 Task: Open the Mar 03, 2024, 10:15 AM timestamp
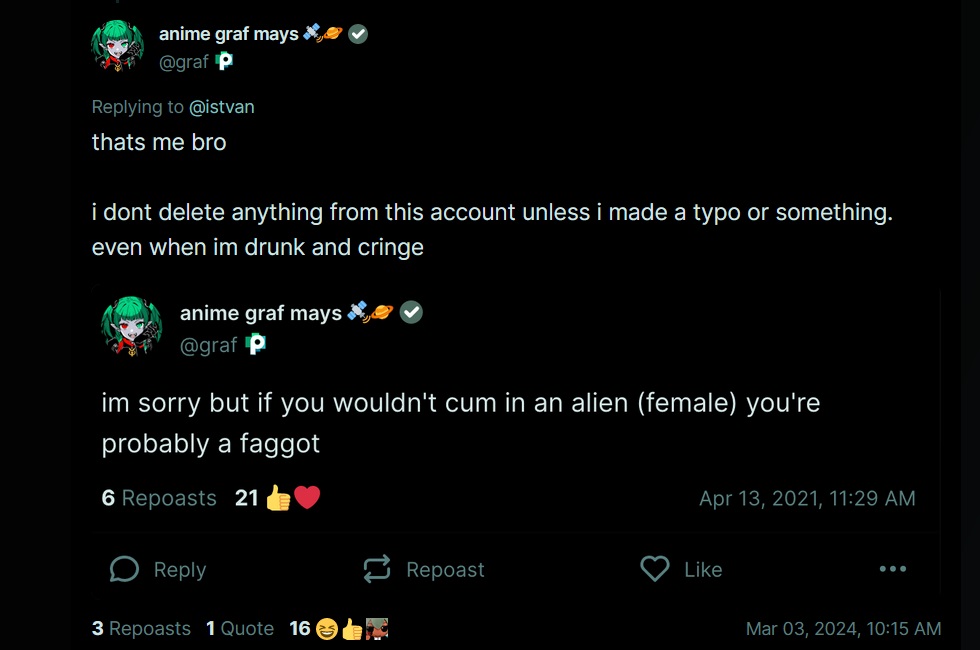click(843, 628)
